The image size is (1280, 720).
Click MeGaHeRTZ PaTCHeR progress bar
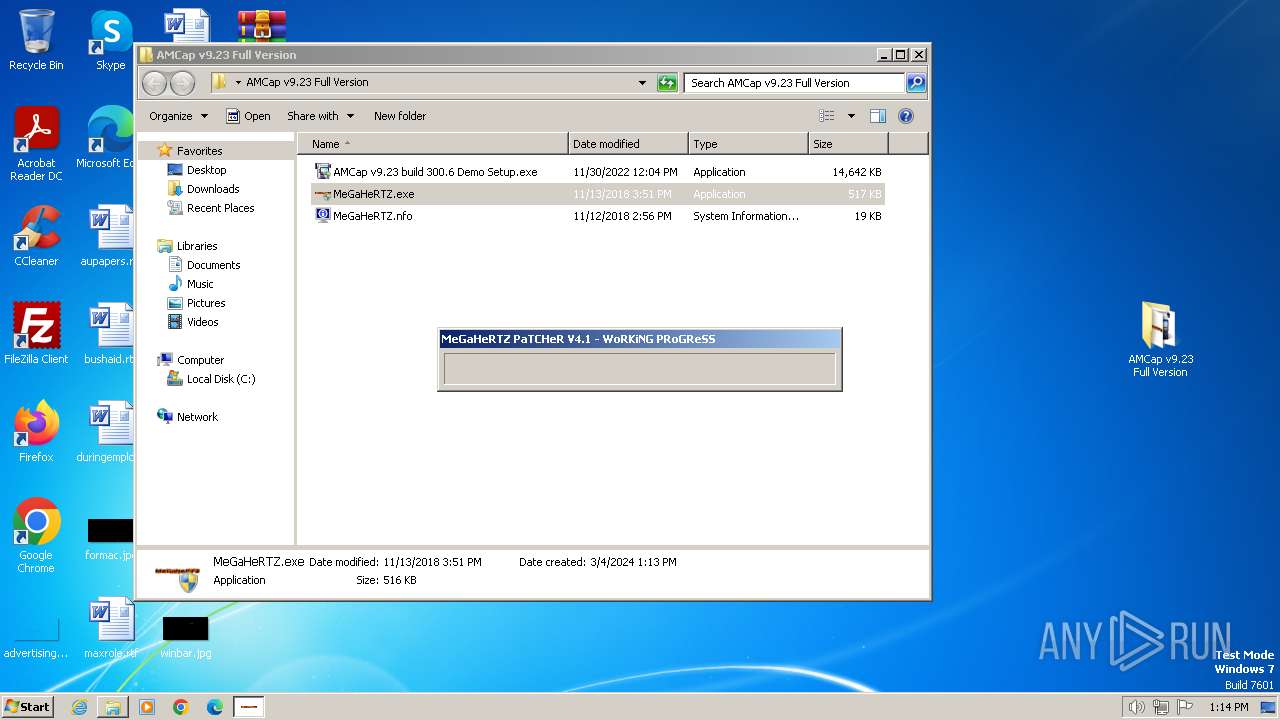tap(639, 368)
